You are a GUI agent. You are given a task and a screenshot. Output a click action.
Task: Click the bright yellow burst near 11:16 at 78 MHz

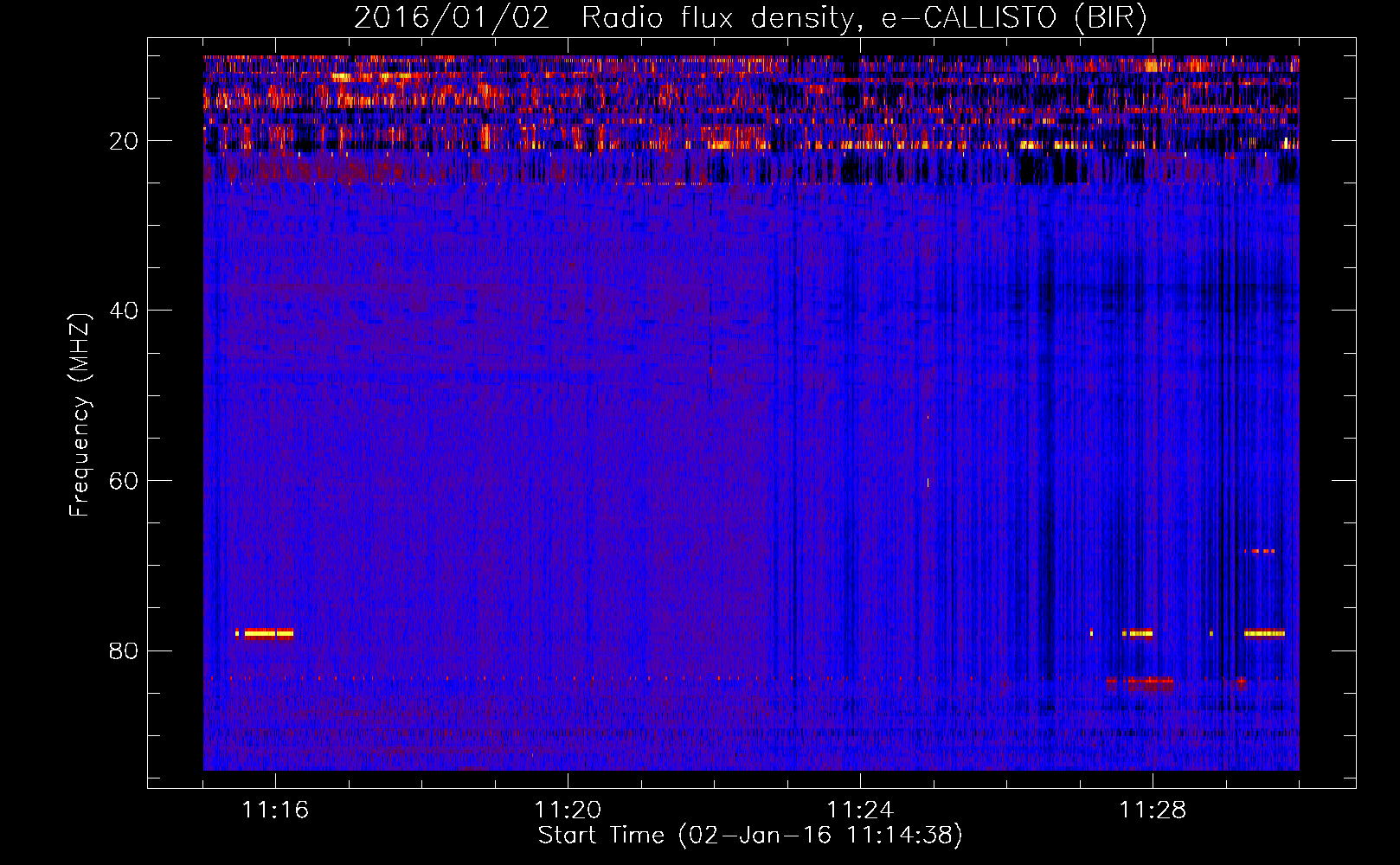268,633
